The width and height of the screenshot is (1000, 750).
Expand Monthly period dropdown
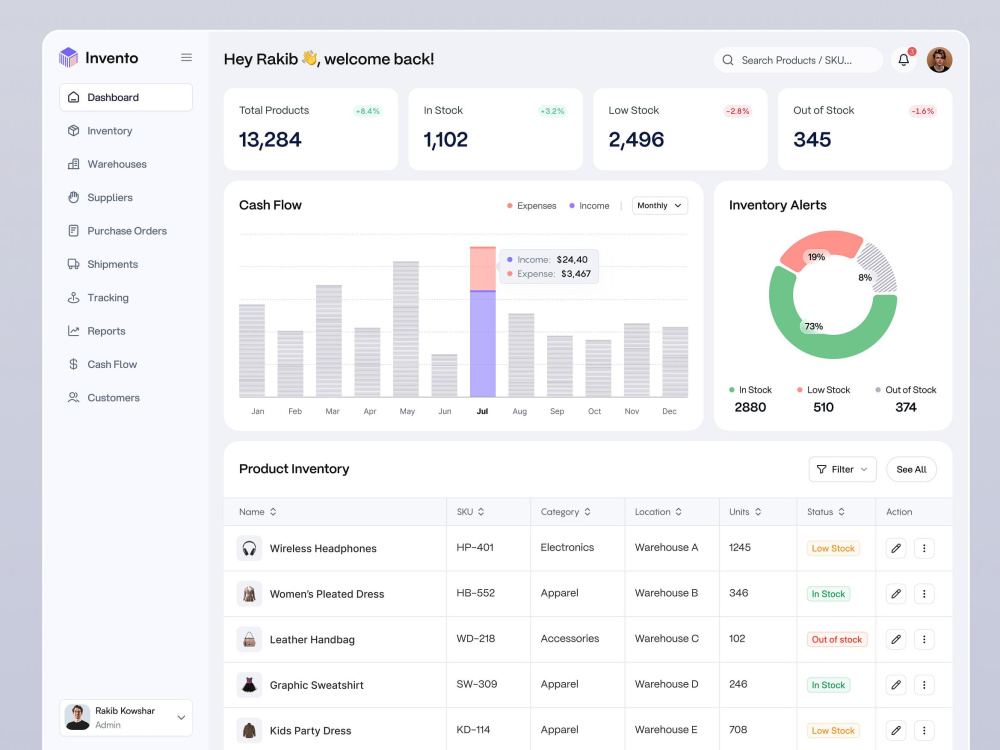coord(659,205)
